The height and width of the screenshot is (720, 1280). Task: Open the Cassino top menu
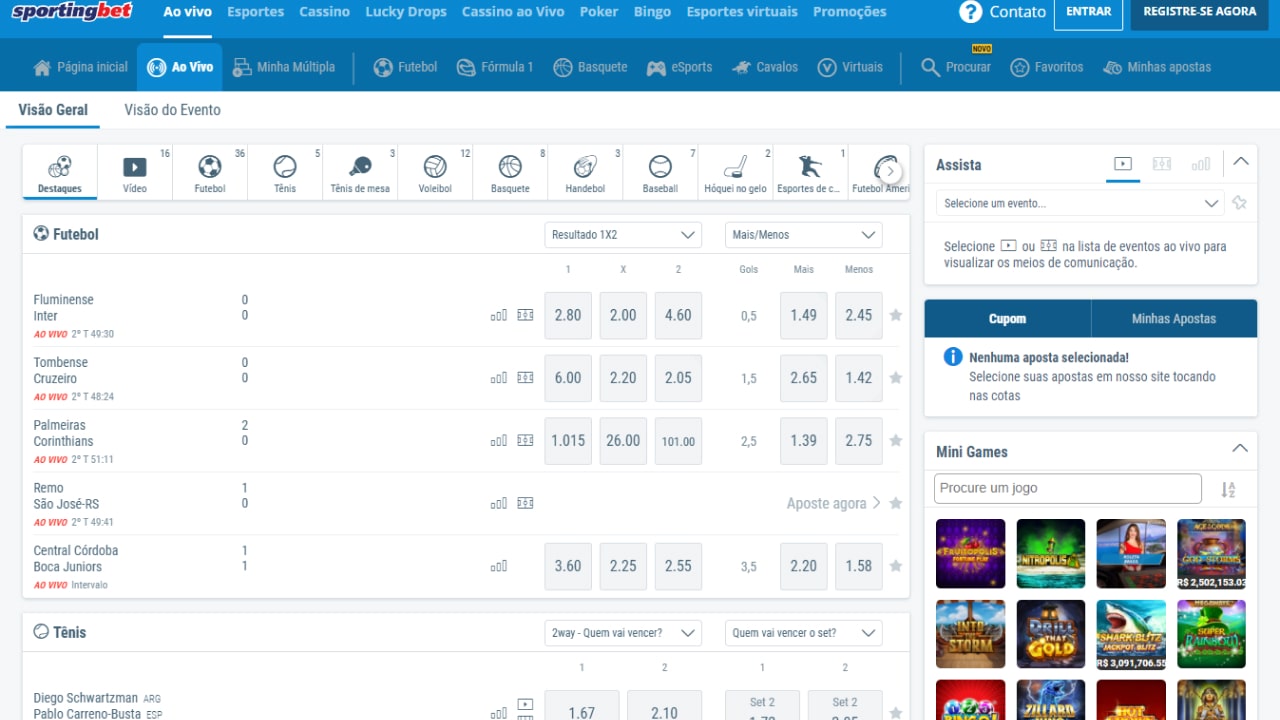point(325,12)
